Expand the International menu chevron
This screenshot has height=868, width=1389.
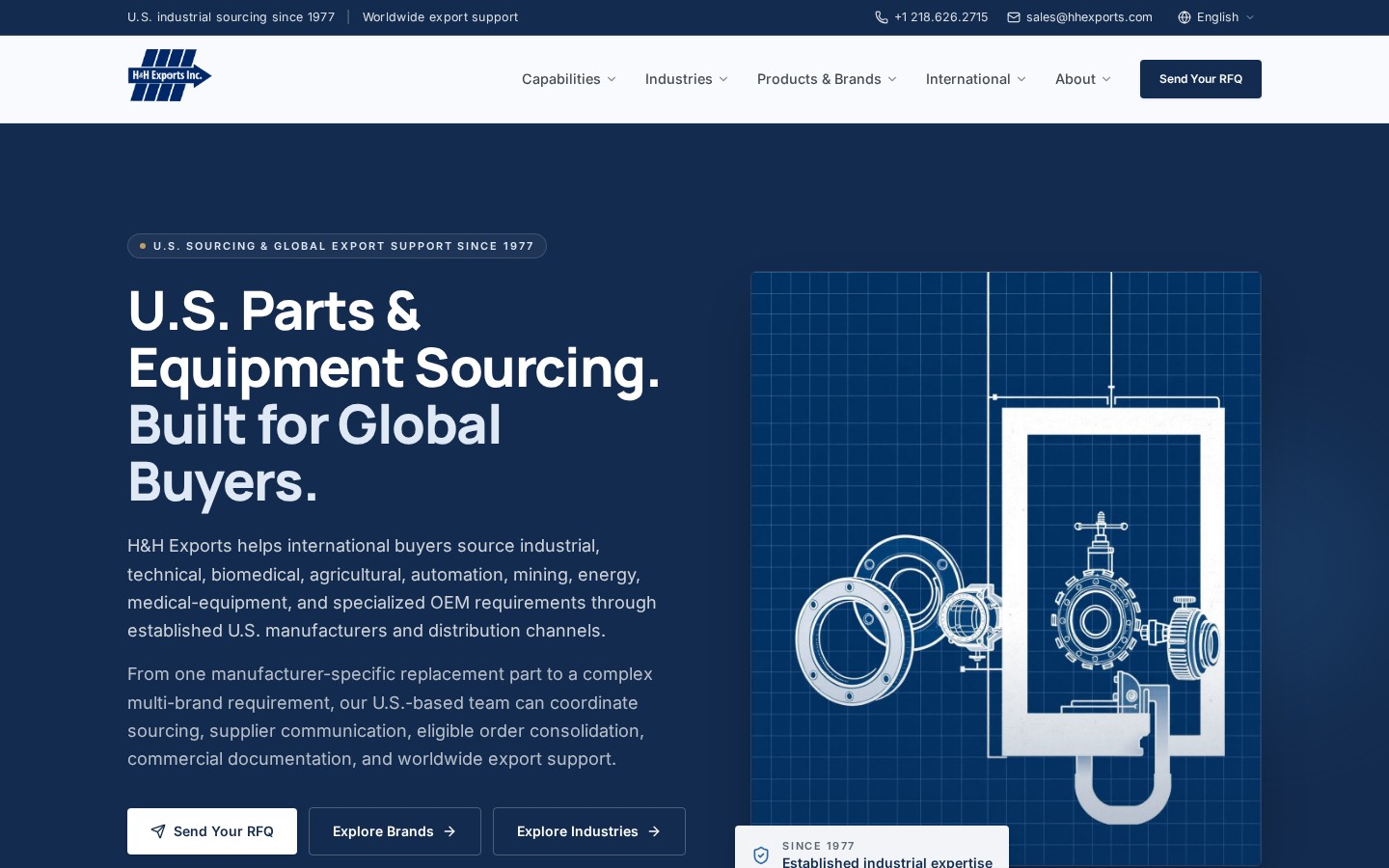1021,79
